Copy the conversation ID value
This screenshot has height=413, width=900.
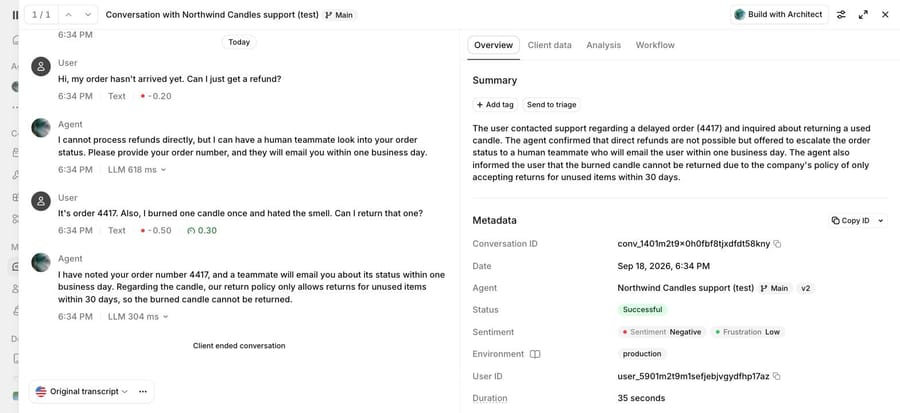click(777, 244)
